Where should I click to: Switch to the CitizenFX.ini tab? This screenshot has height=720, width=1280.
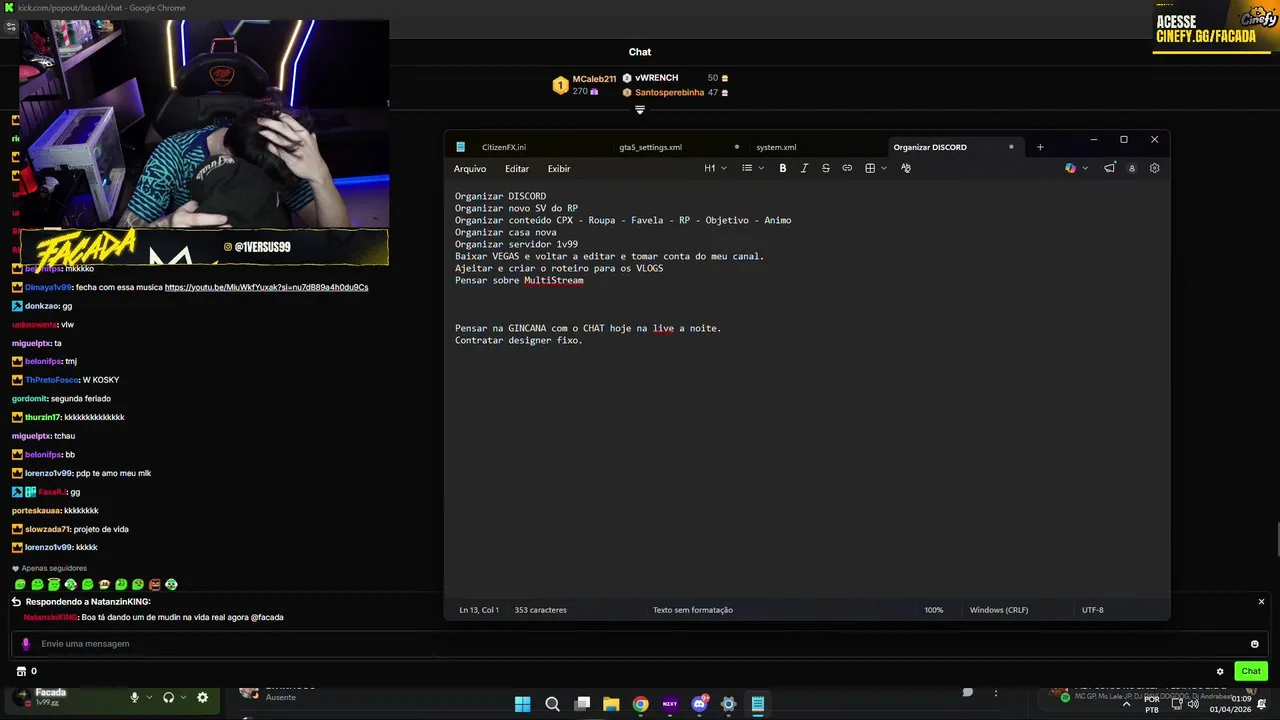(x=504, y=147)
